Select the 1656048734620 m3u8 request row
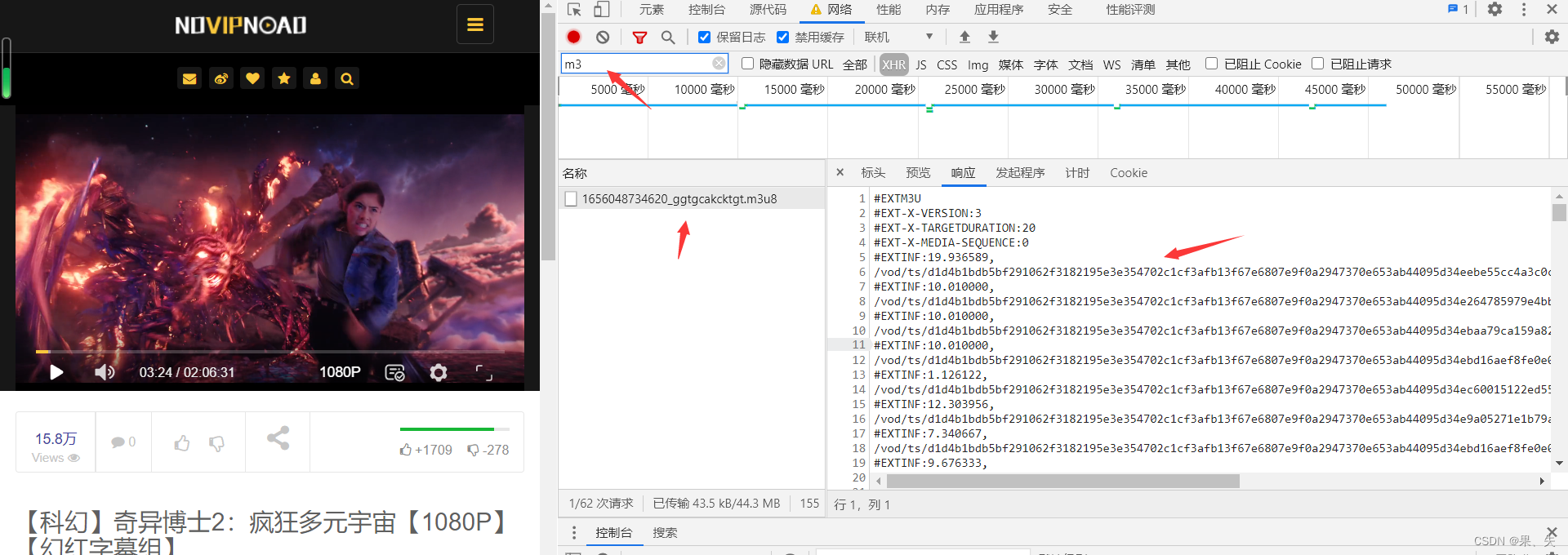 pos(692,198)
